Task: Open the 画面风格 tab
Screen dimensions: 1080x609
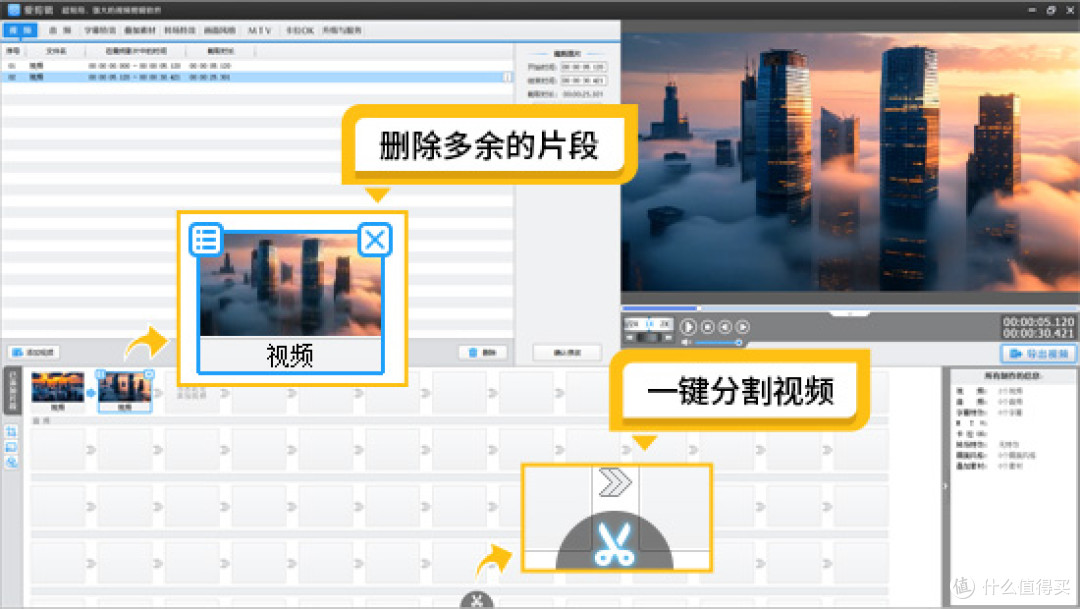Action: pyautogui.click(x=220, y=30)
